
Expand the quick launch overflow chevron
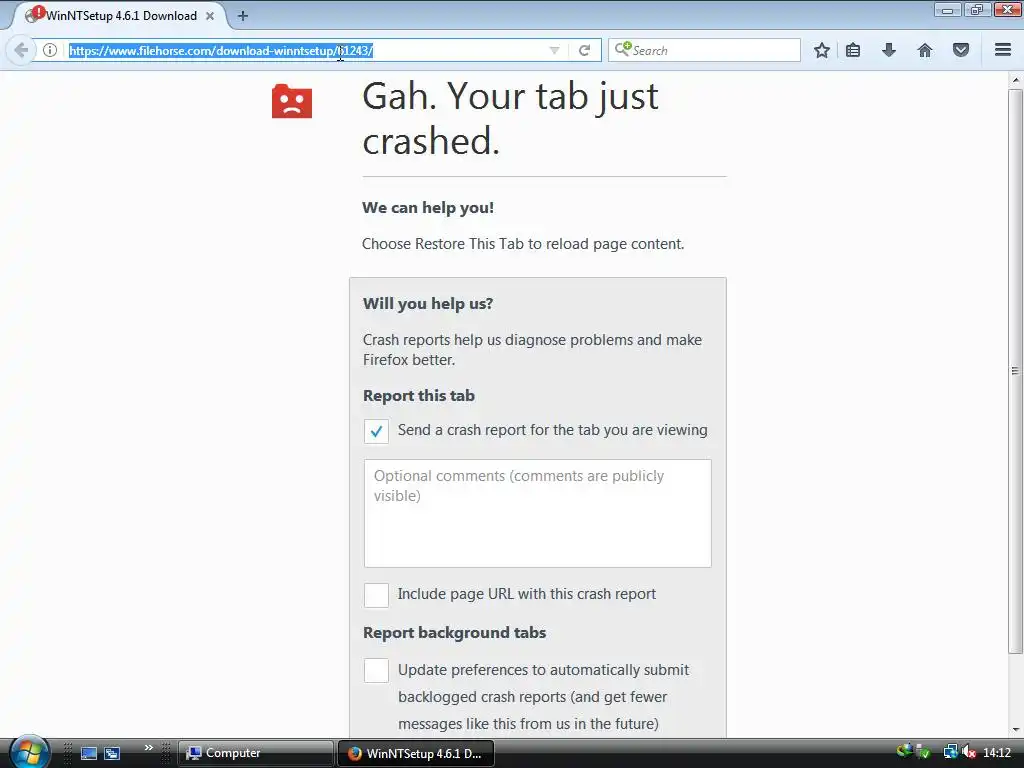(x=149, y=748)
